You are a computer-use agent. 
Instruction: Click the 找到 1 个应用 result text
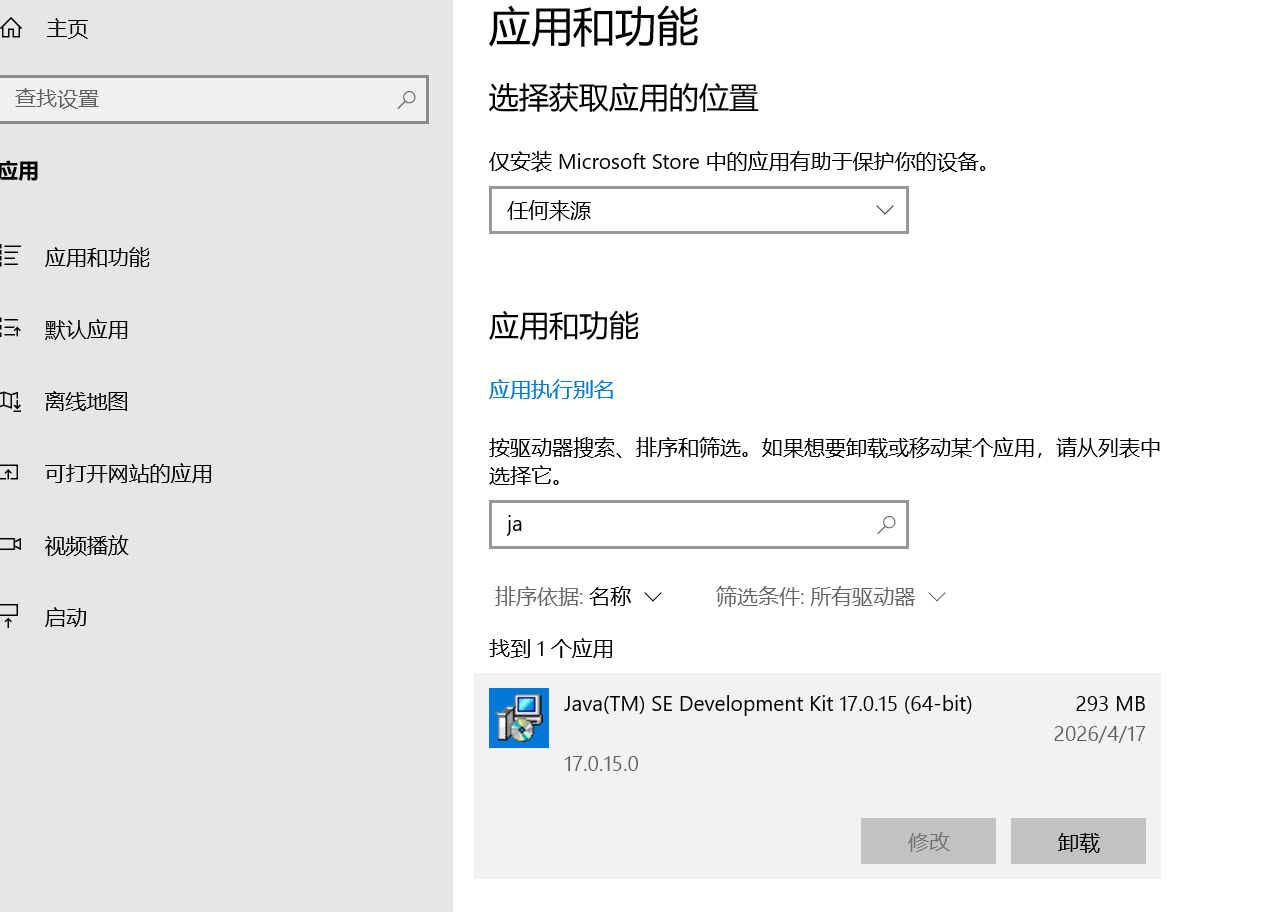551,649
